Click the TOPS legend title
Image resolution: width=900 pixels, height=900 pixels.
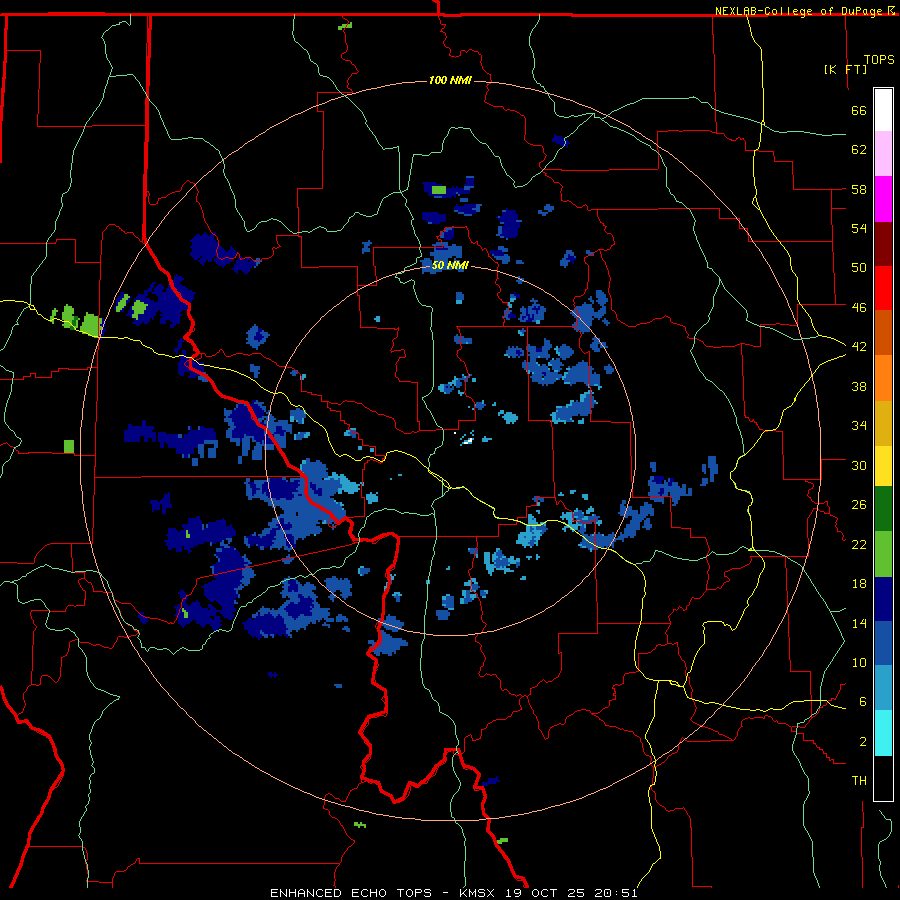(879, 60)
